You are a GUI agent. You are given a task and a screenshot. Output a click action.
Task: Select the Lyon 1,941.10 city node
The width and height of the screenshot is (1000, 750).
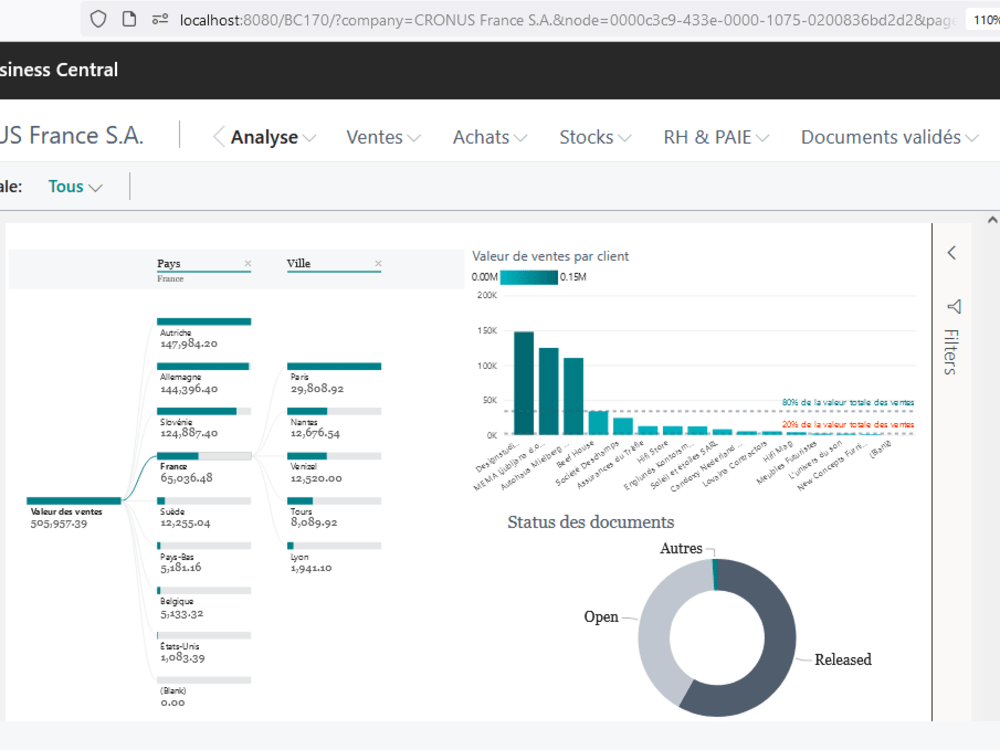tap(334, 558)
